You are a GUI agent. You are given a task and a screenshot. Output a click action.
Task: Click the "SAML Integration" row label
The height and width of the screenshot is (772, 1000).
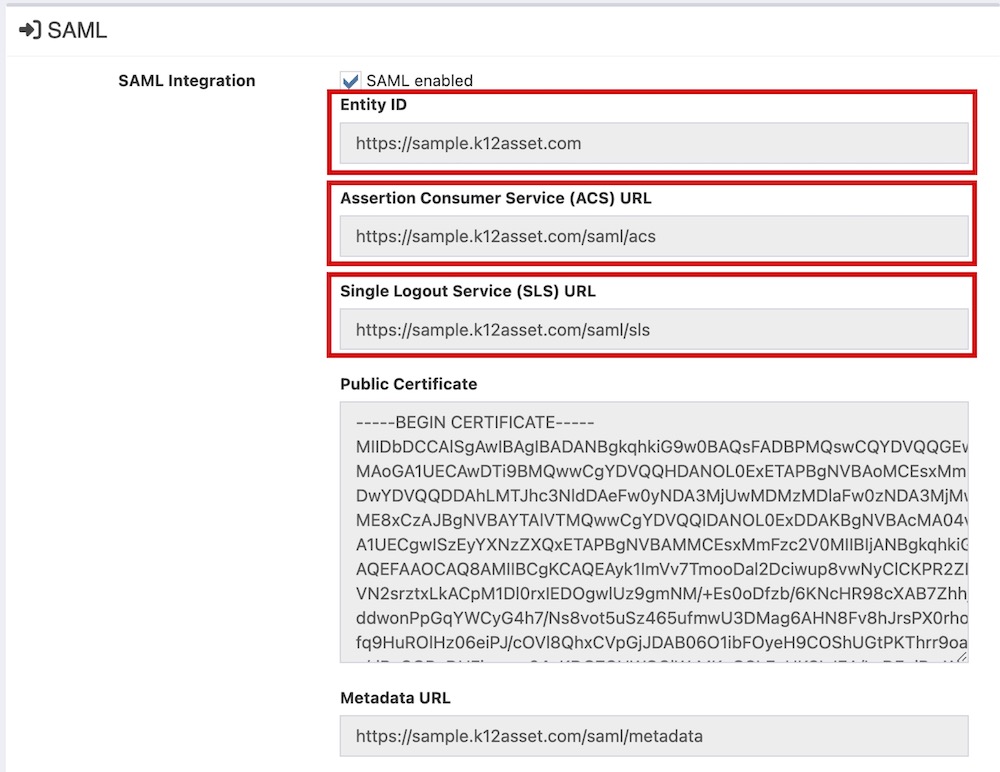click(x=186, y=81)
